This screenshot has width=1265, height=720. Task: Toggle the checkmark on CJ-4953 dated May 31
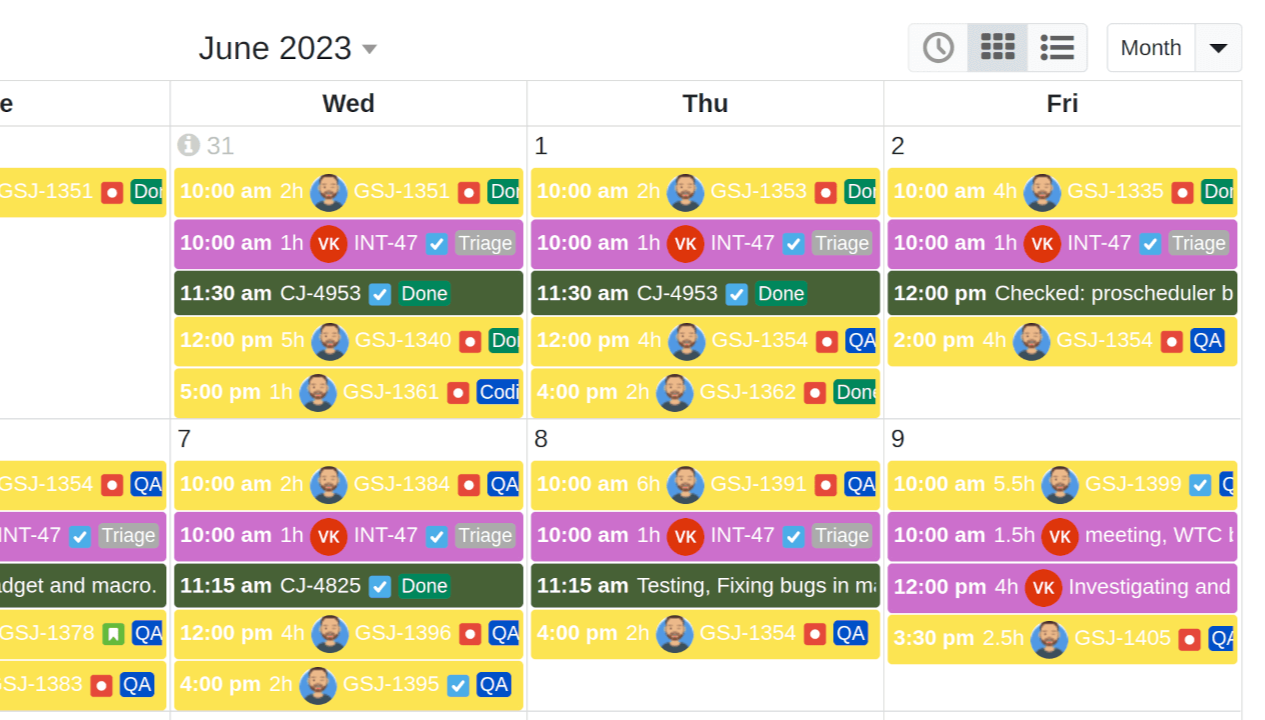380,293
